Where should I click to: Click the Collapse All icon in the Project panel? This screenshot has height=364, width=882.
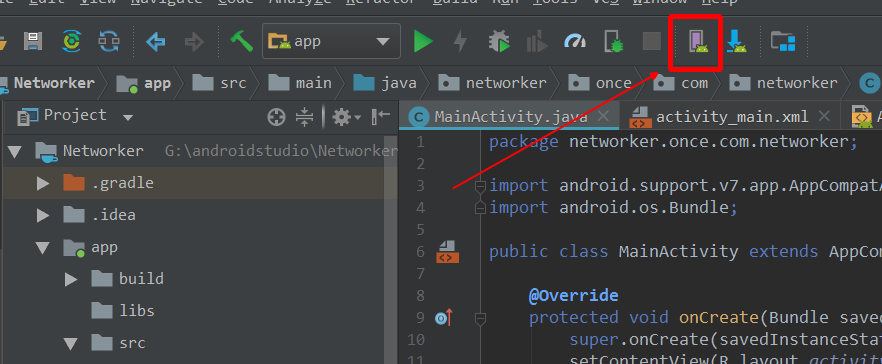tap(304, 117)
